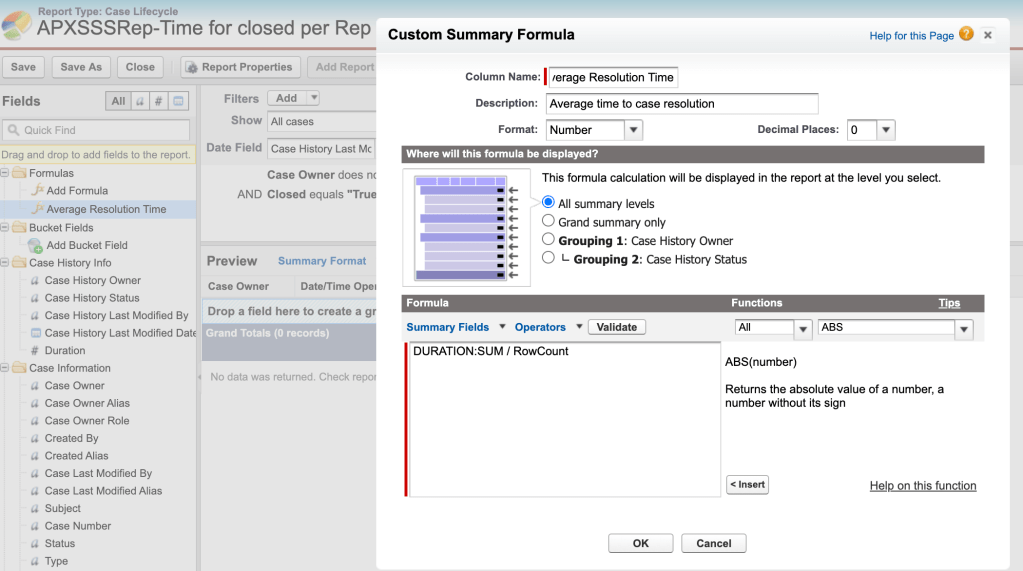Open the Decimal Places dropdown

pyautogui.click(x=885, y=130)
